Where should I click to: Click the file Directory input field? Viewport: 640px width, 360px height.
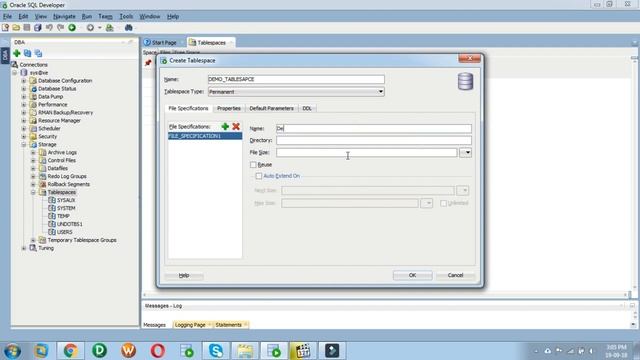tap(374, 140)
